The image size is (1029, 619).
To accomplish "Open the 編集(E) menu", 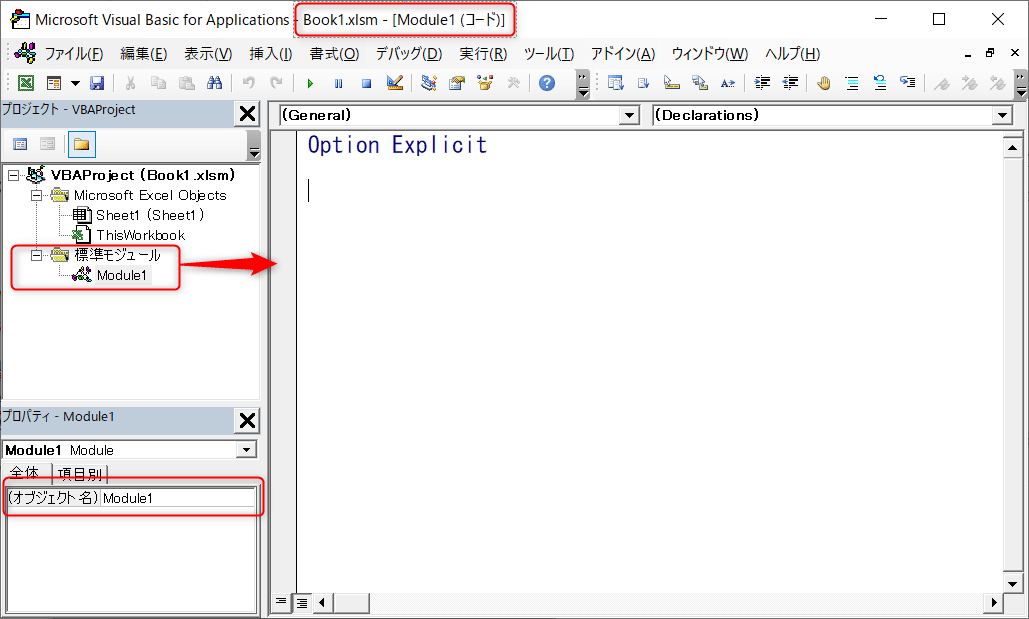I will (144, 54).
